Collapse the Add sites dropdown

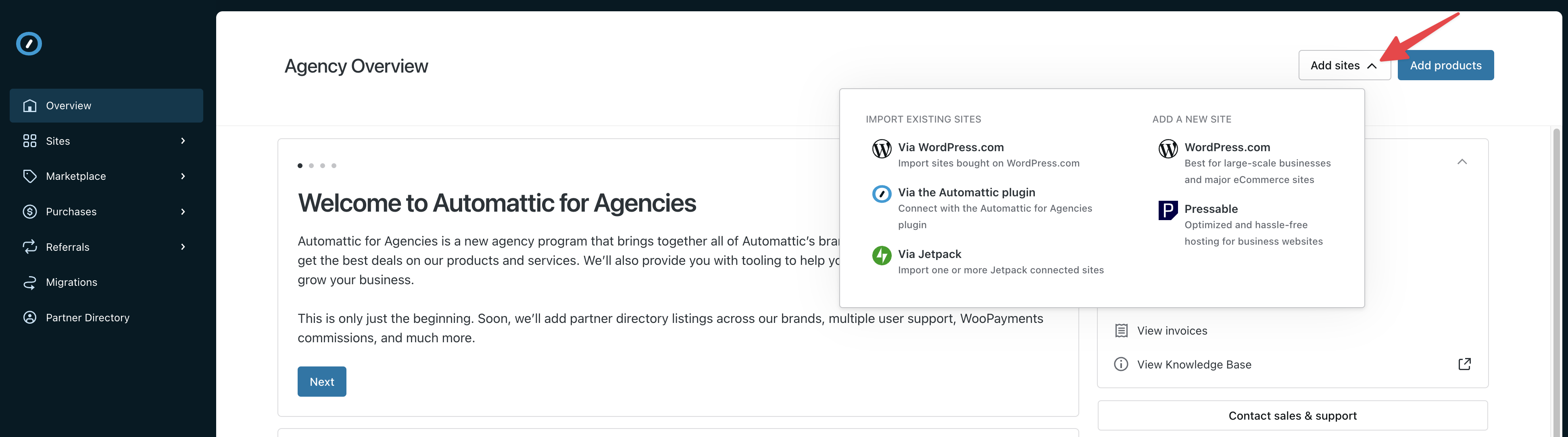[1344, 65]
